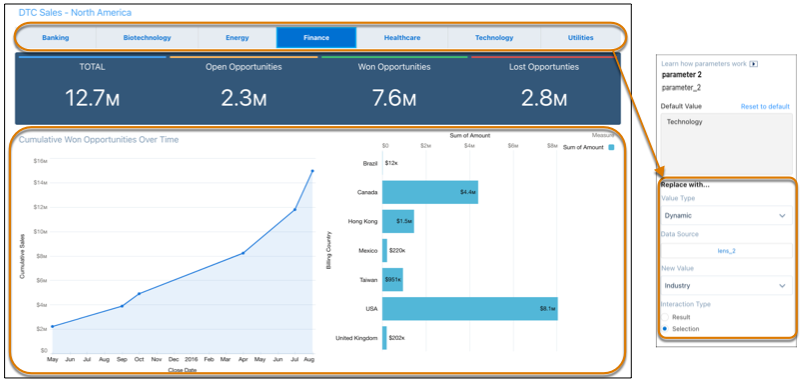804x384 pixels.
Task: Click the Measure legend header
Action: tap(603, 135)
